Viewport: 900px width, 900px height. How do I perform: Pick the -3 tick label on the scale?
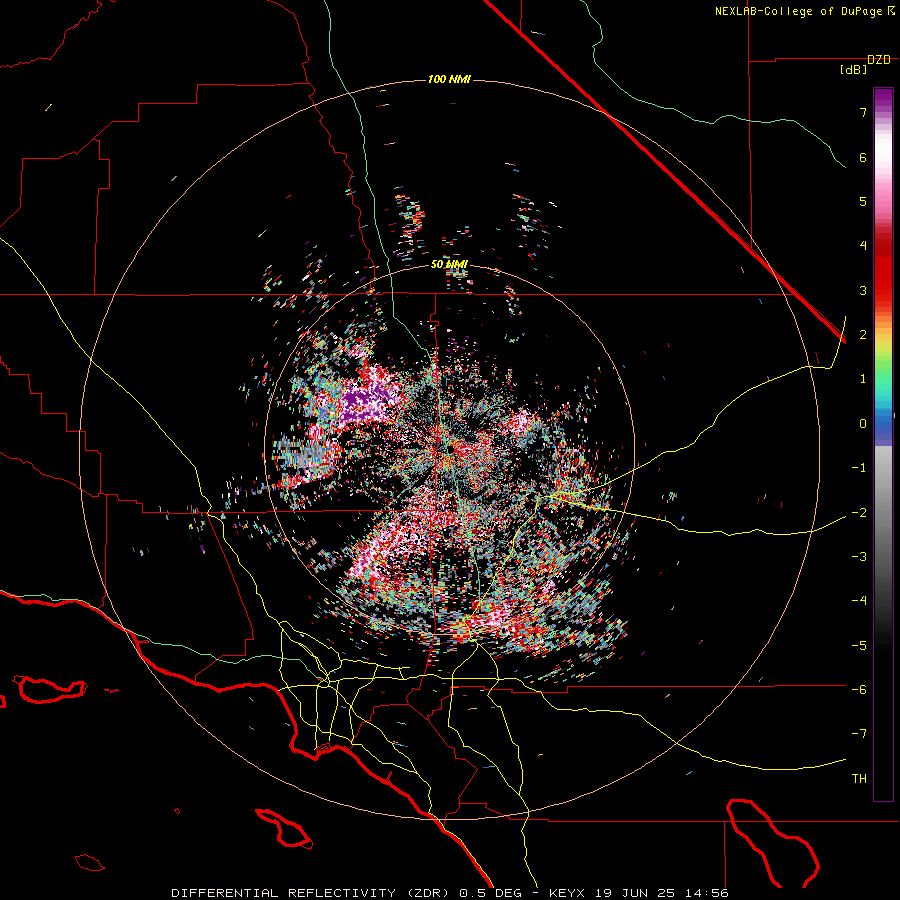(859, 557)
